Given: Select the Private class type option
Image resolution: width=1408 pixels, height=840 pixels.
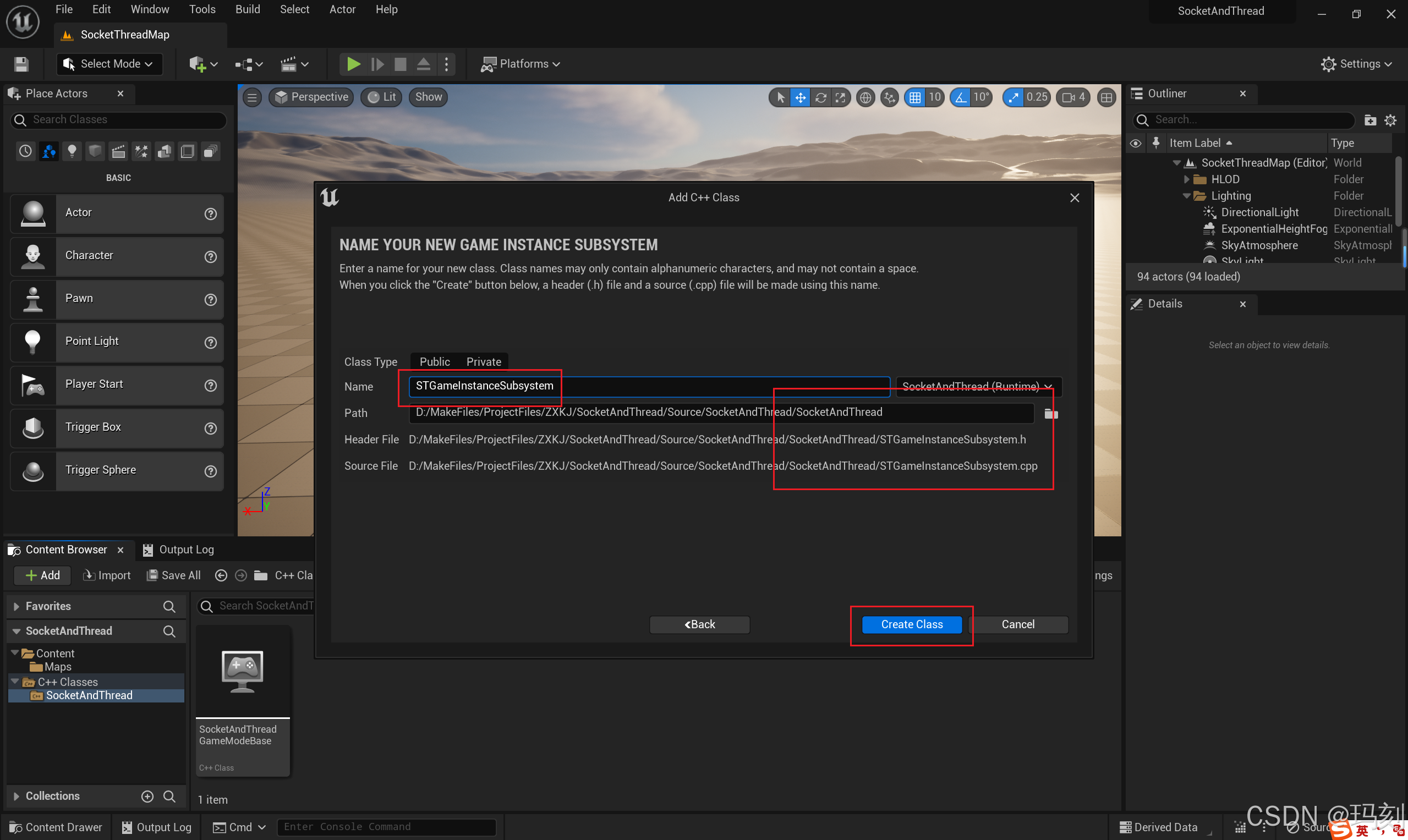Looking at the screenshot, I should click(x=484, y=362).
